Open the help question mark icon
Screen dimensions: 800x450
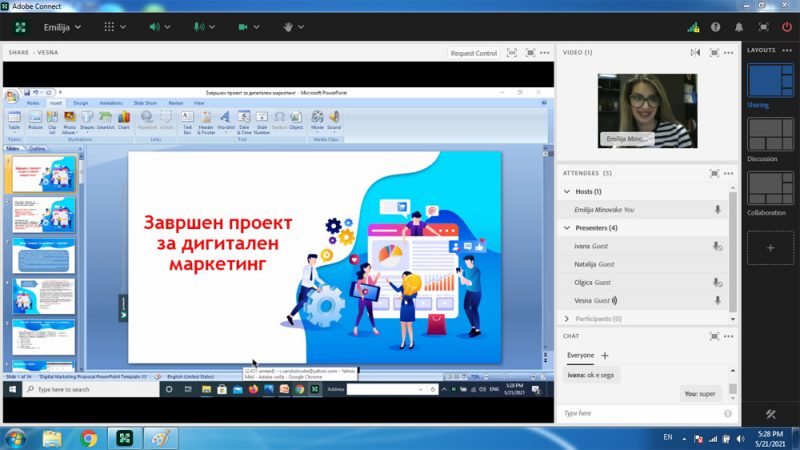click(x=716, y=28)
